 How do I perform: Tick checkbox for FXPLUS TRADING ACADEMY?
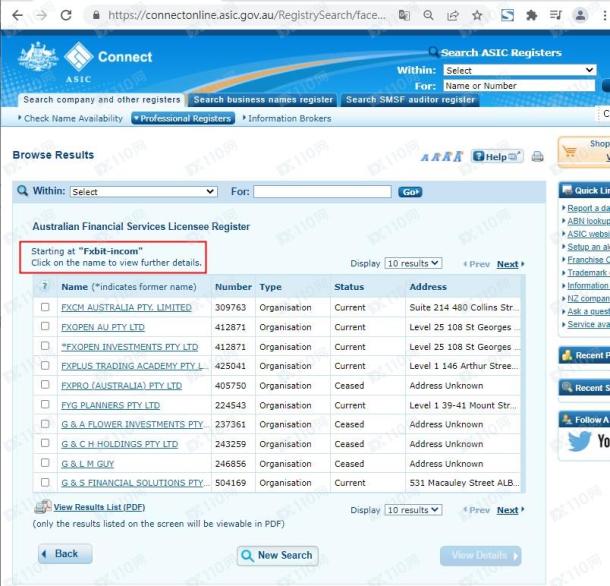pyautogui.click(x=45, y=365)
